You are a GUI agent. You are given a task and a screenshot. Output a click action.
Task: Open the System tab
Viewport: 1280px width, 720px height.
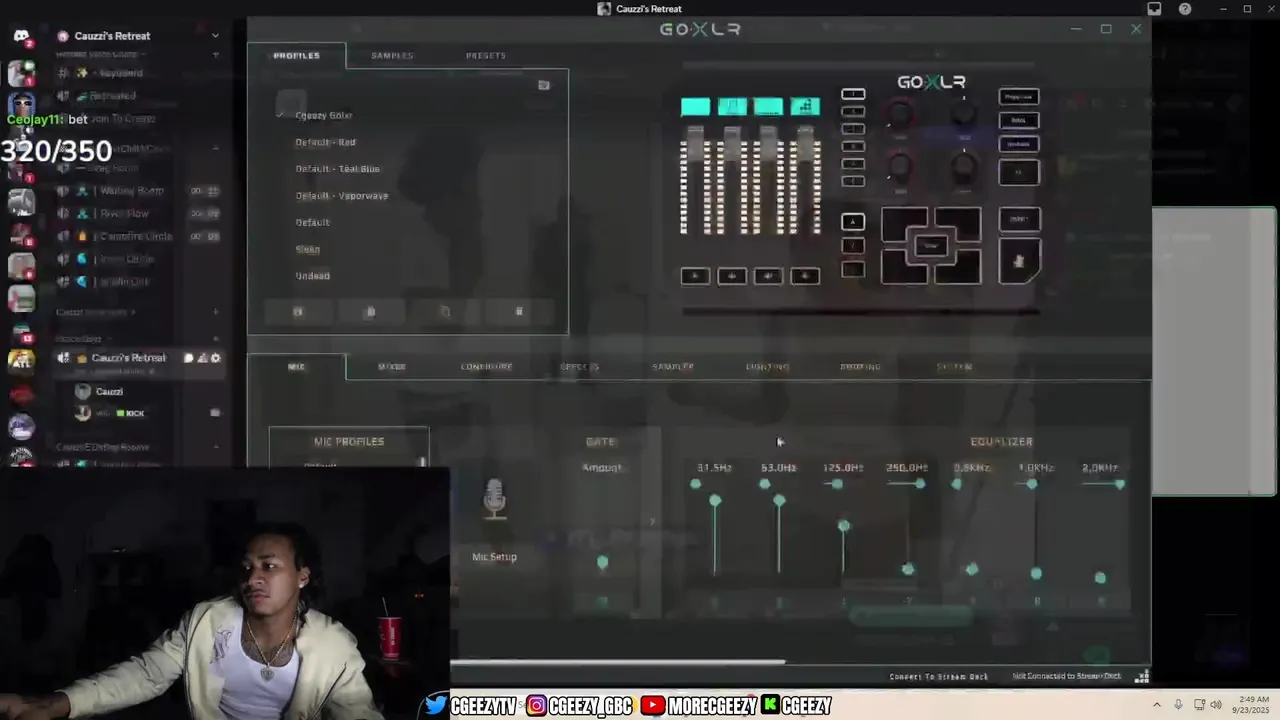pyautogui.click(x=954, y=367)
